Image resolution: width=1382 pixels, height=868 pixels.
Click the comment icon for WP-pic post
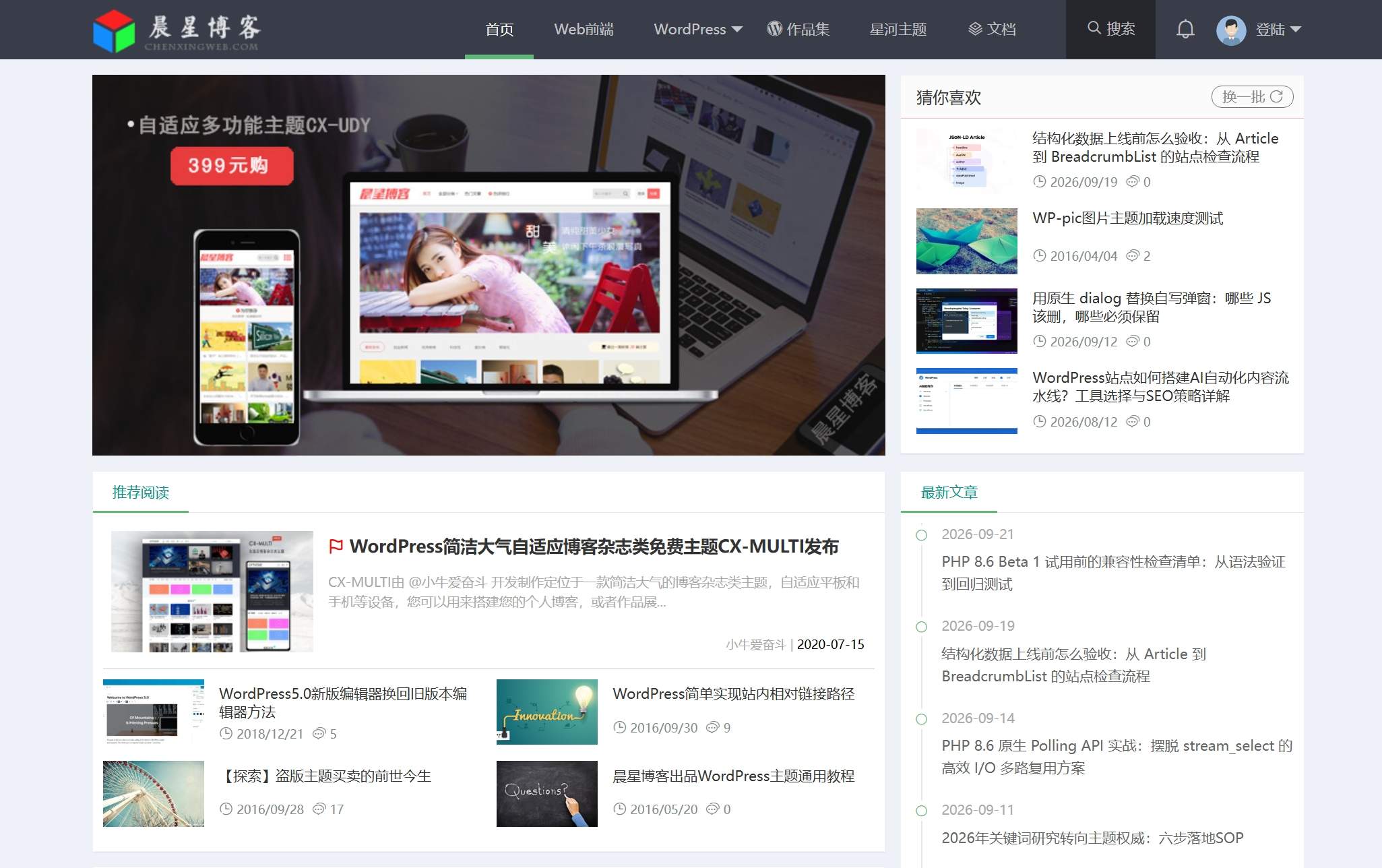1133,255
